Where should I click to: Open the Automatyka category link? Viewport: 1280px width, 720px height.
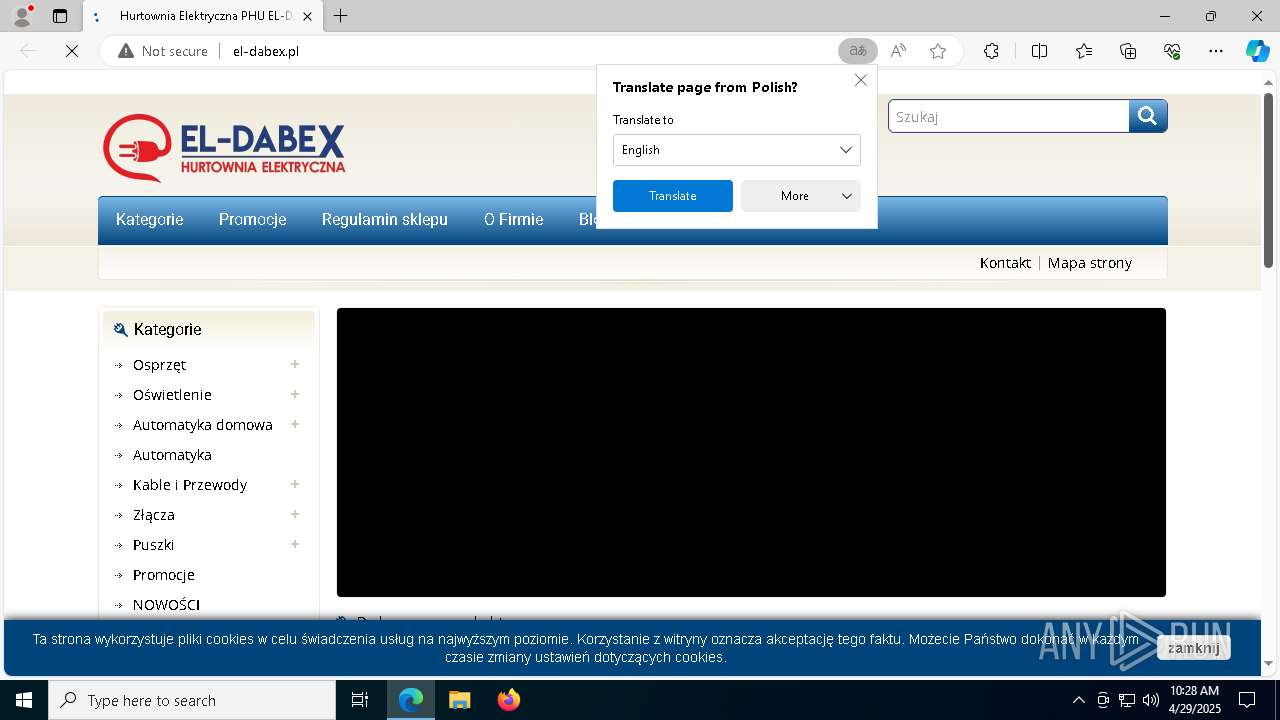[x=172, y=455]
